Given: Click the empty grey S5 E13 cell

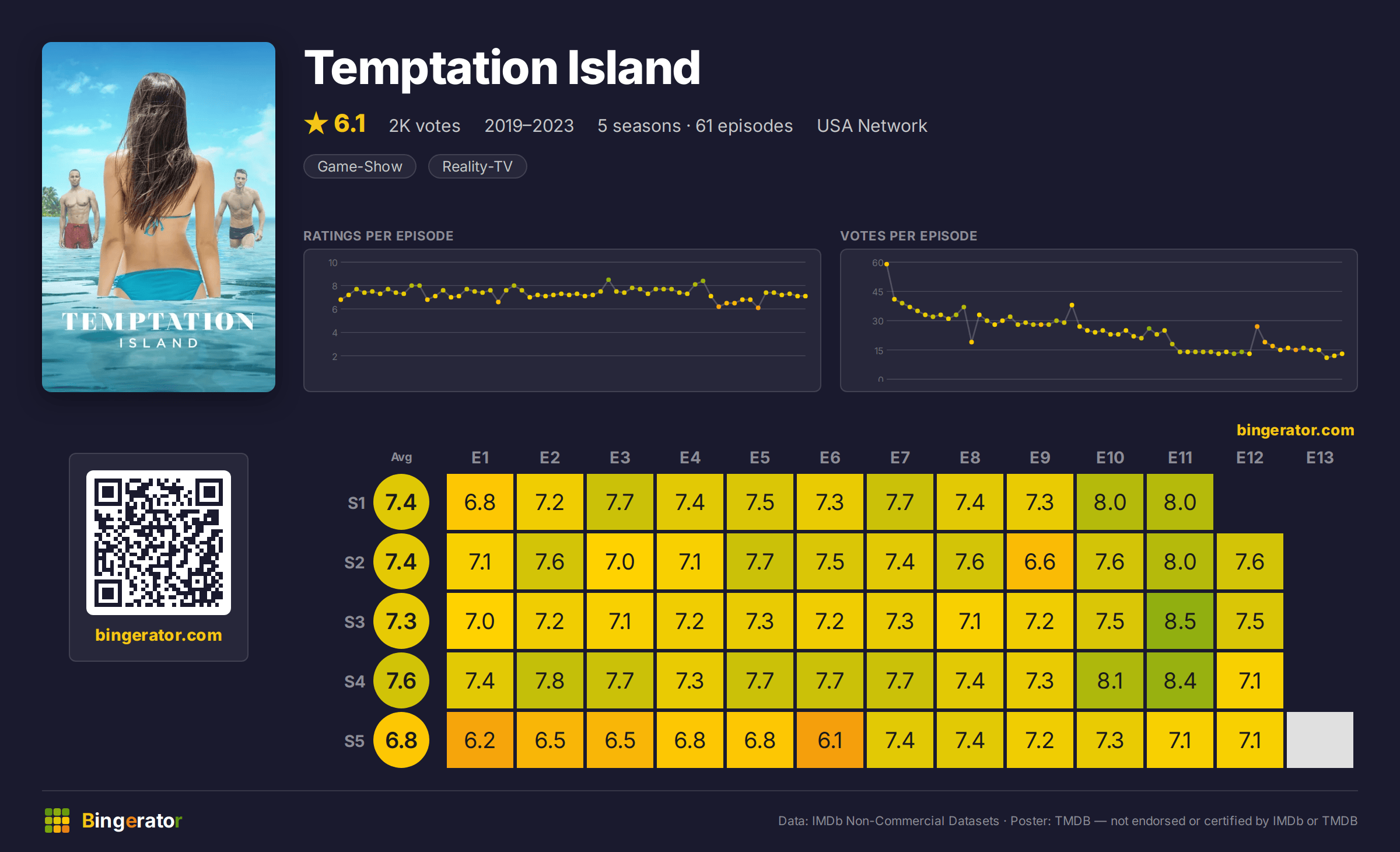Looking at the screenshot, I should click(1320, 741).
